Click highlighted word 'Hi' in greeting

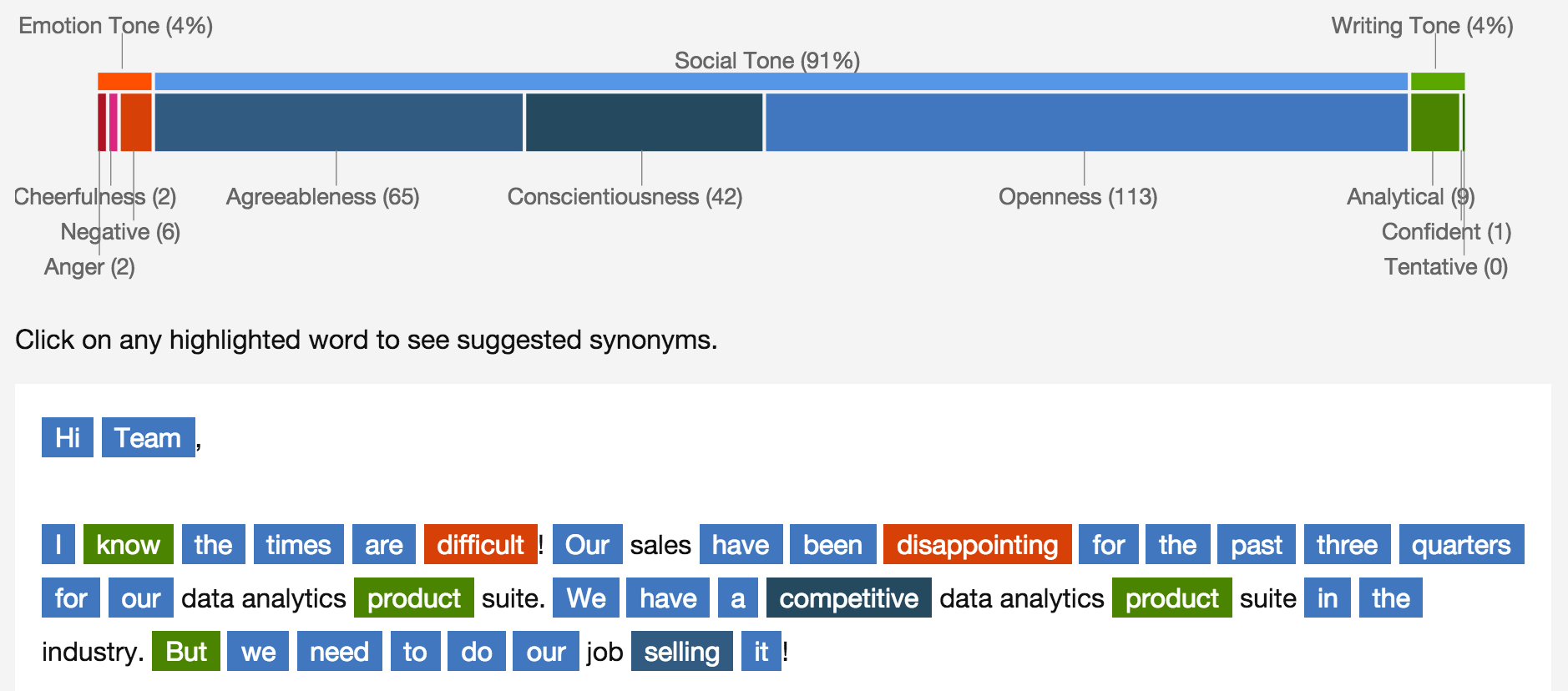pos(67,438)
